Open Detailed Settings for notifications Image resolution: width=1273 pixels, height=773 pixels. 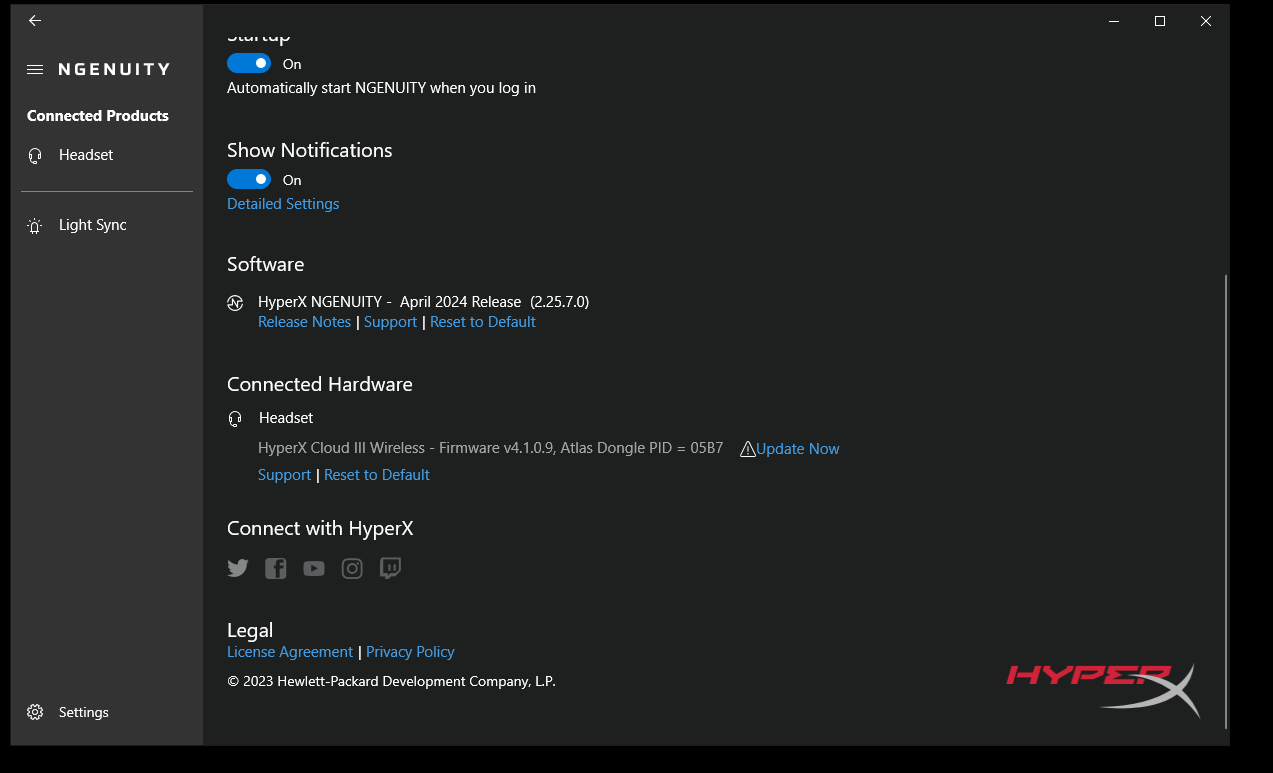283,204
